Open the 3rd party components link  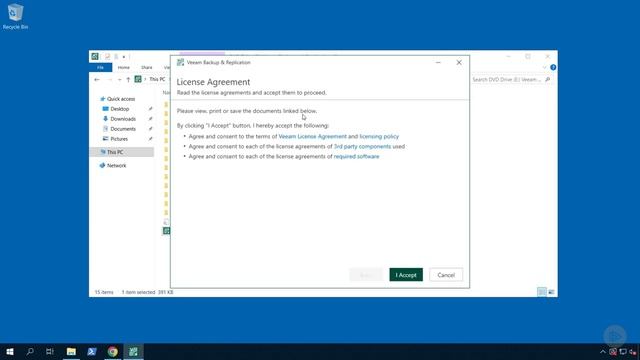pos(362,146)
